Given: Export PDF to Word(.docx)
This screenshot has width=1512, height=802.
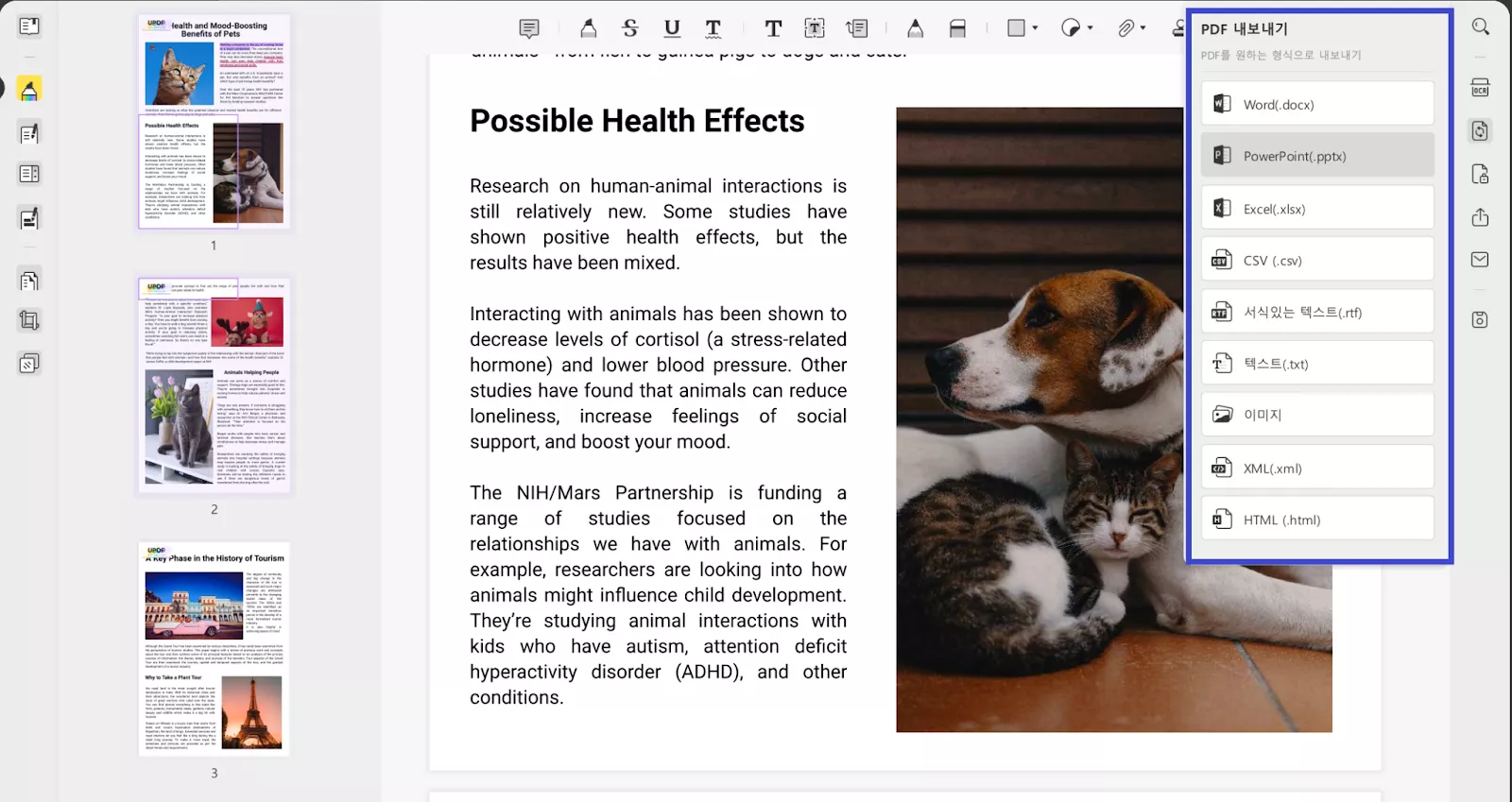Looking at the screenshot, I should [1317, 104].
